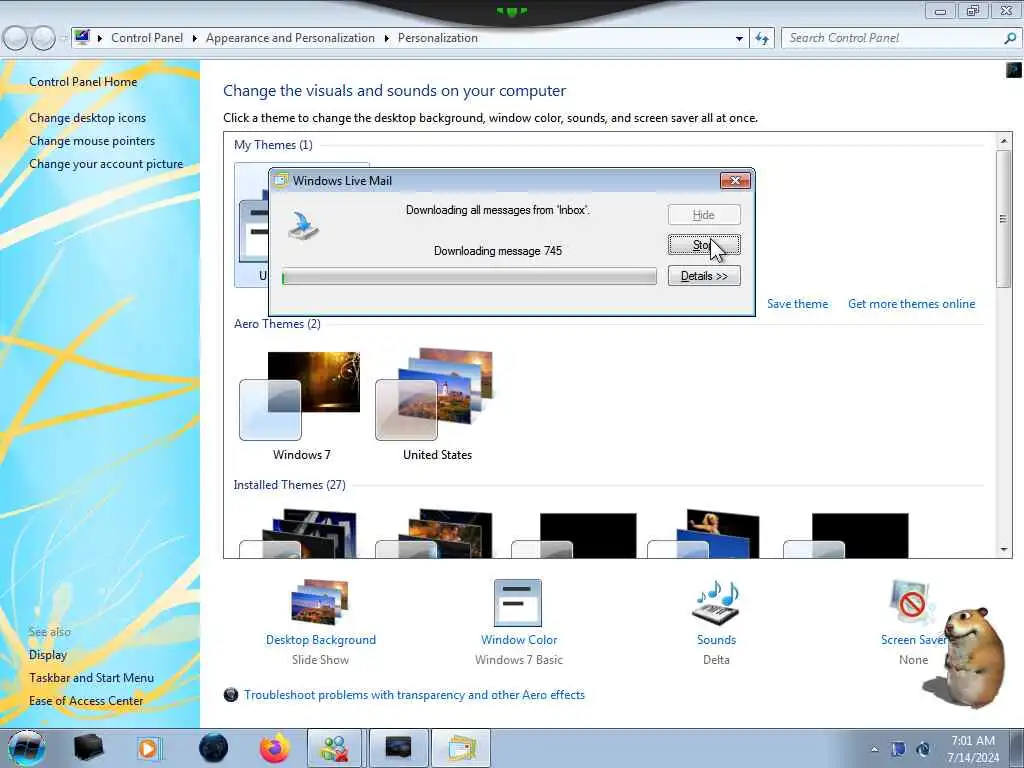1024x768 pixels.
Task: Click the Personalization breadcrumb
Action: 438,38
